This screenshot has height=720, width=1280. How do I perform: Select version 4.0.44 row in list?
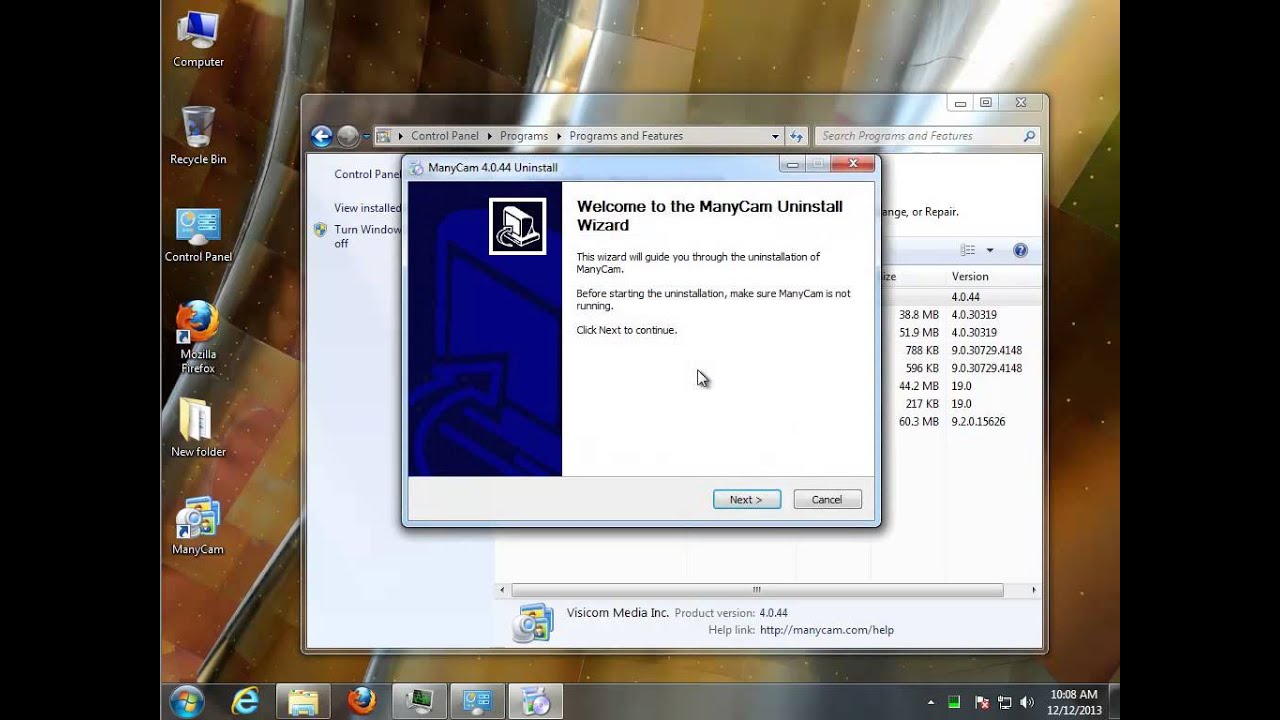click(961, 297)
